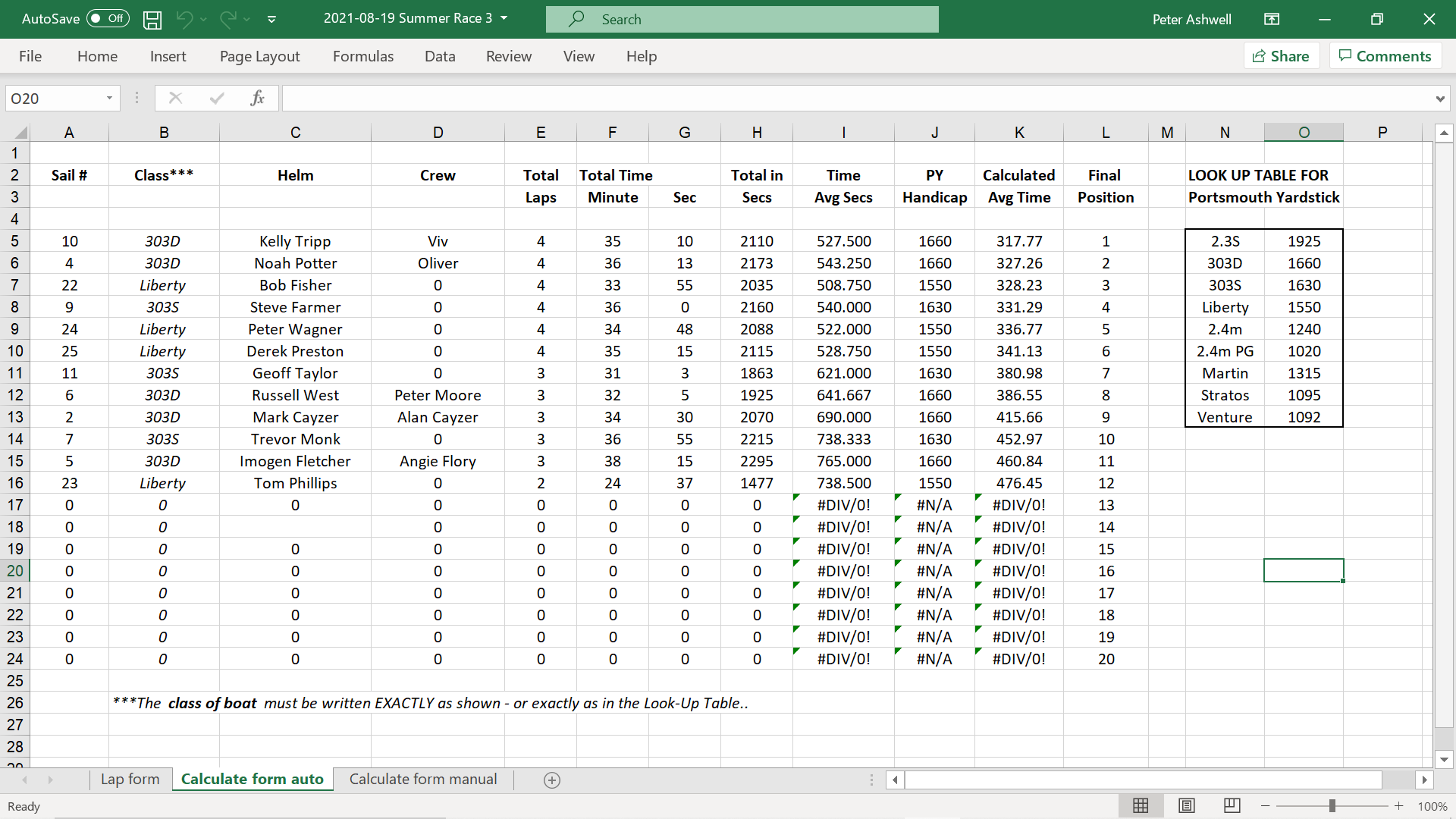The width and height of the screenshot is (1456, 819).
Task: Switch to Page Break Preview icon
Action: tap(1232, 806)
